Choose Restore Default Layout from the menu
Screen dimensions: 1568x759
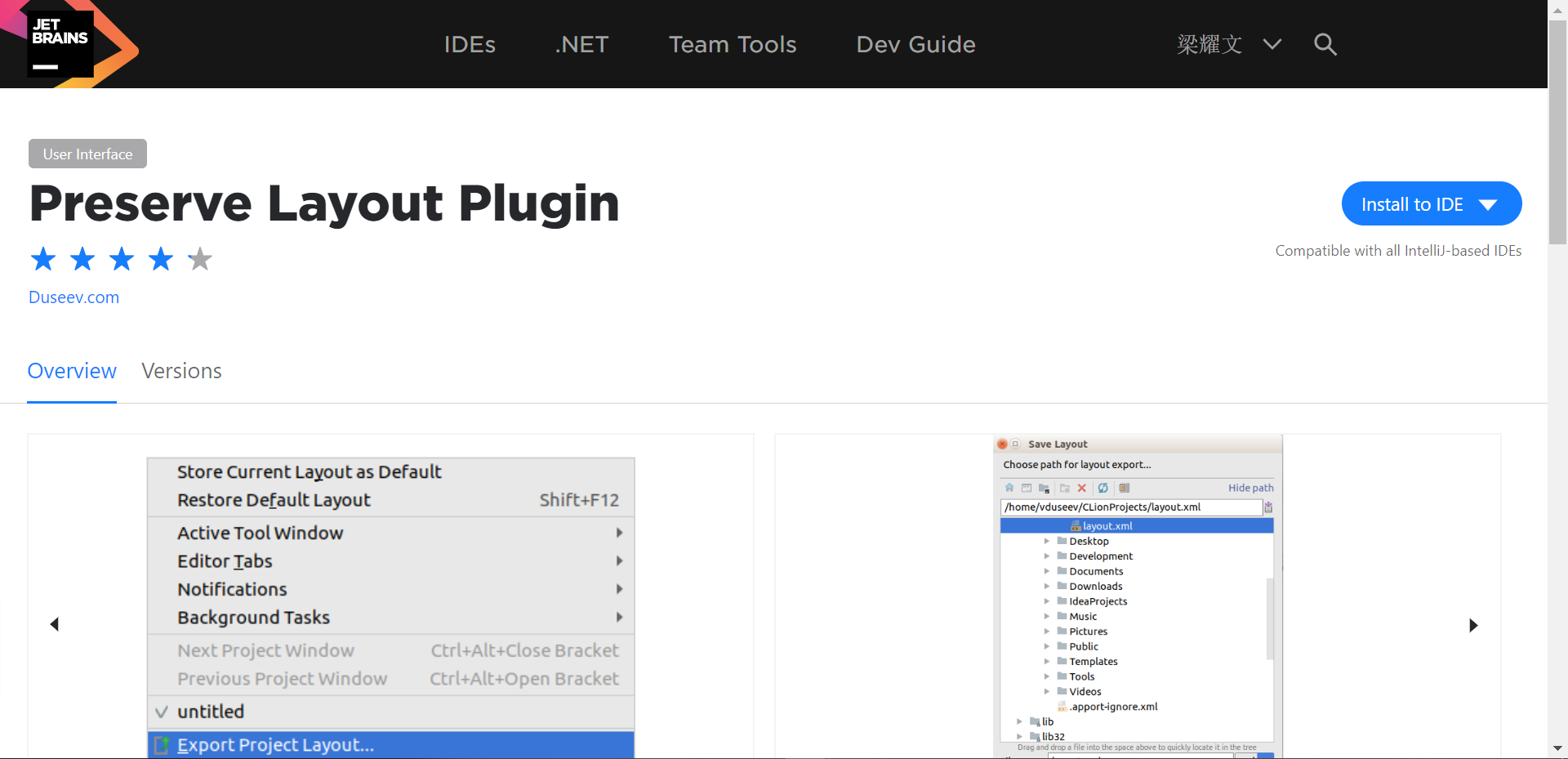click(x=274, y=499)
